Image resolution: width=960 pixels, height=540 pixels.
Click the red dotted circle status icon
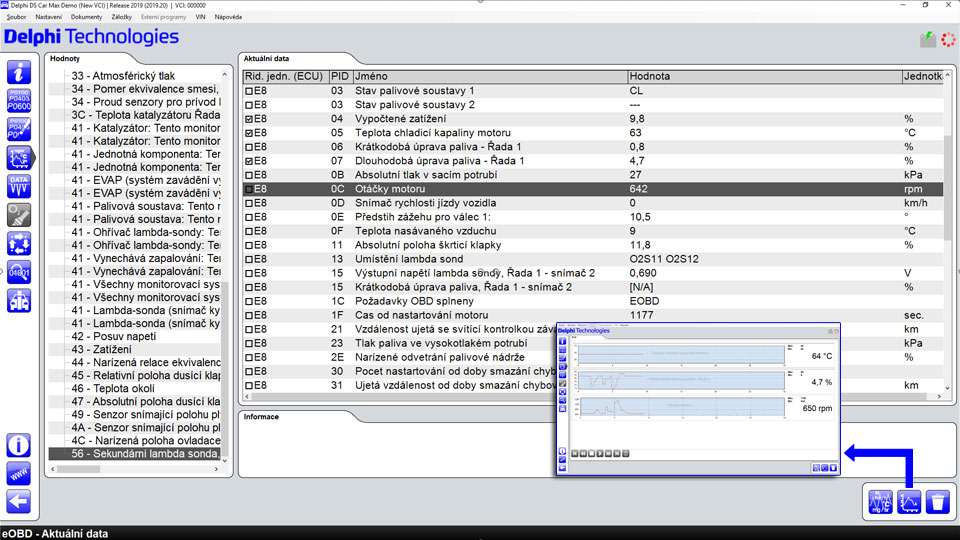point(948,39)
